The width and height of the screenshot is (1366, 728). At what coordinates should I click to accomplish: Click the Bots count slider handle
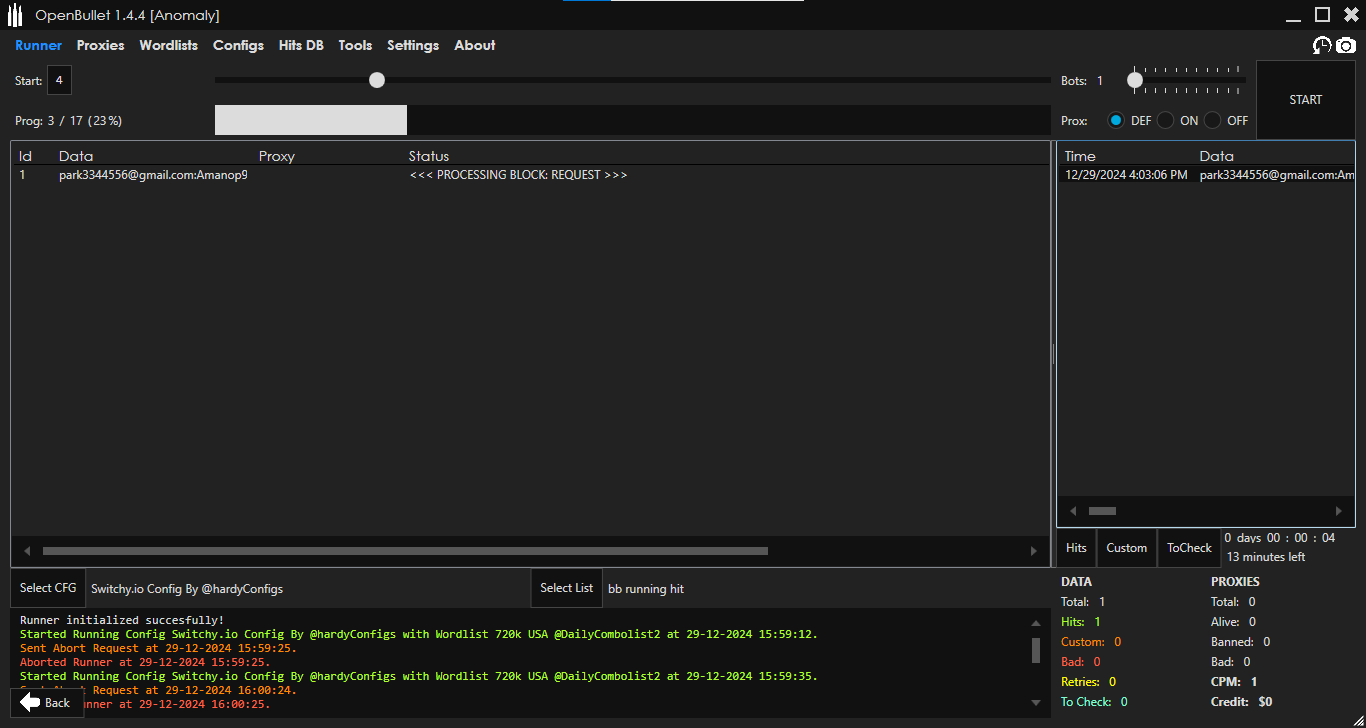point(1135,80)
